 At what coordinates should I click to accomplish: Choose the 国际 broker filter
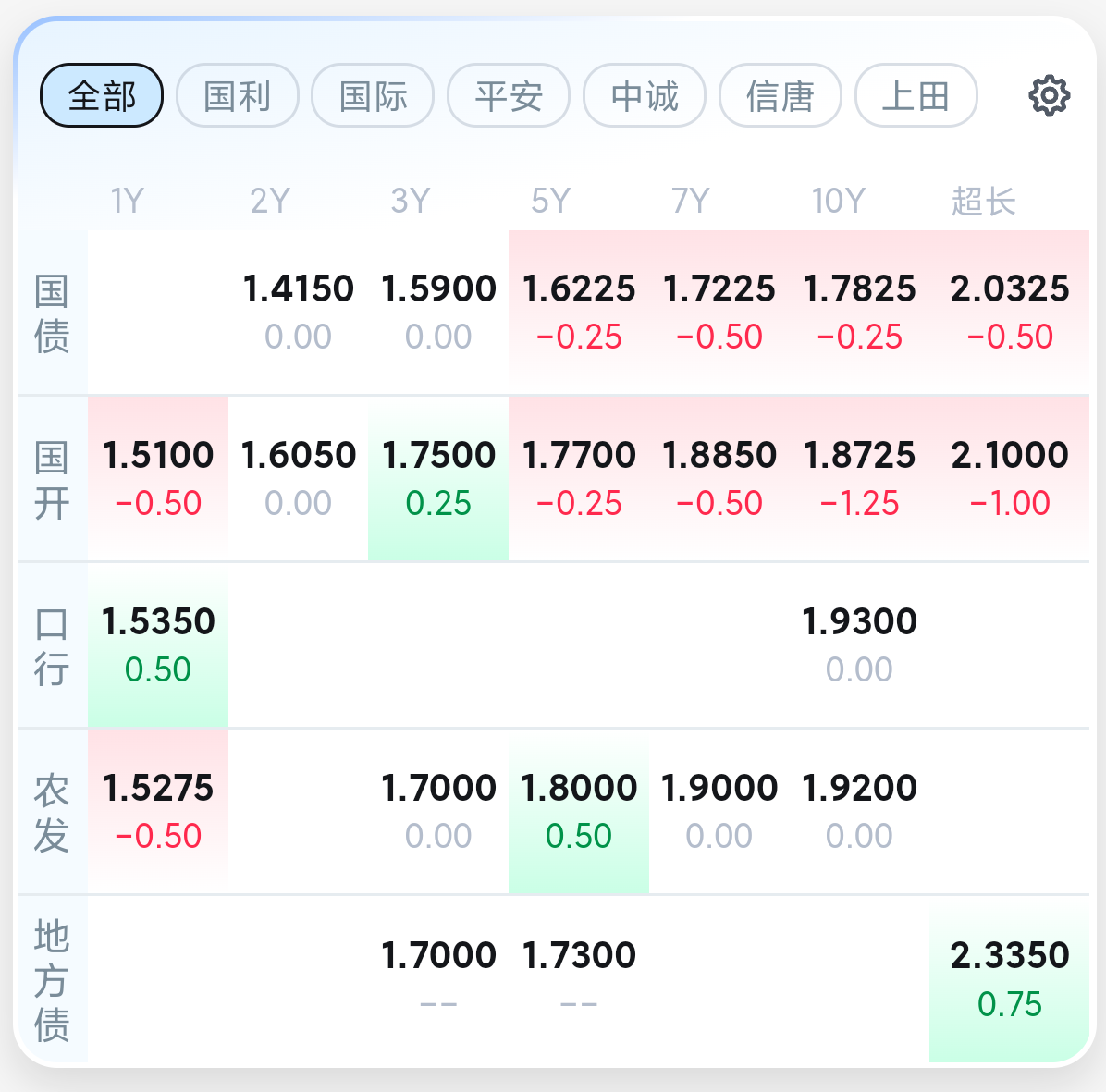(373, 95)
